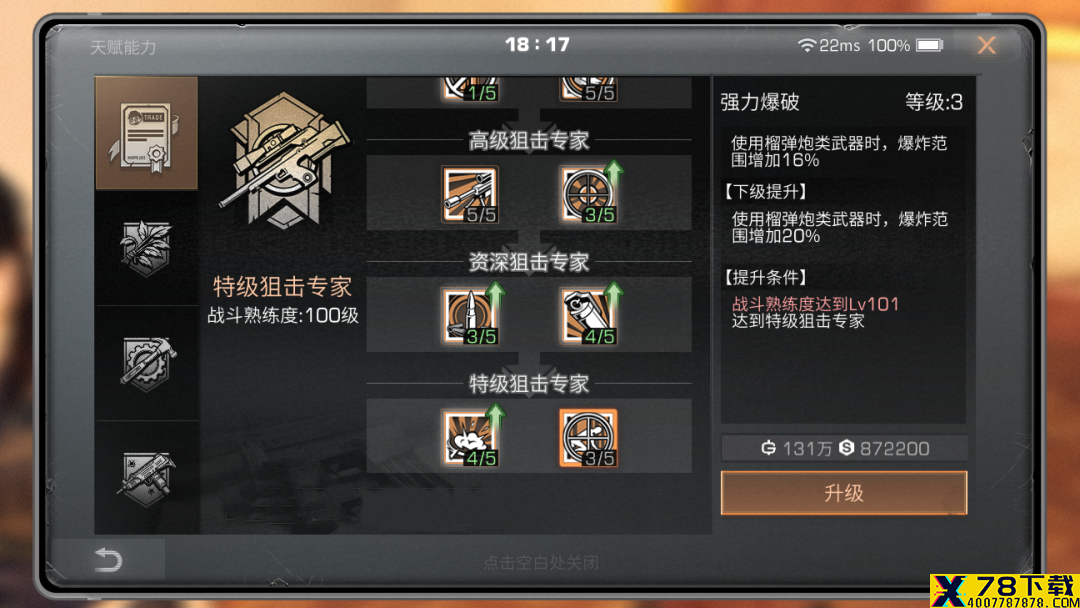Click the 强力爆破 skill title
This screenshot has height=608, width=1080.
(x=760, y=102)
